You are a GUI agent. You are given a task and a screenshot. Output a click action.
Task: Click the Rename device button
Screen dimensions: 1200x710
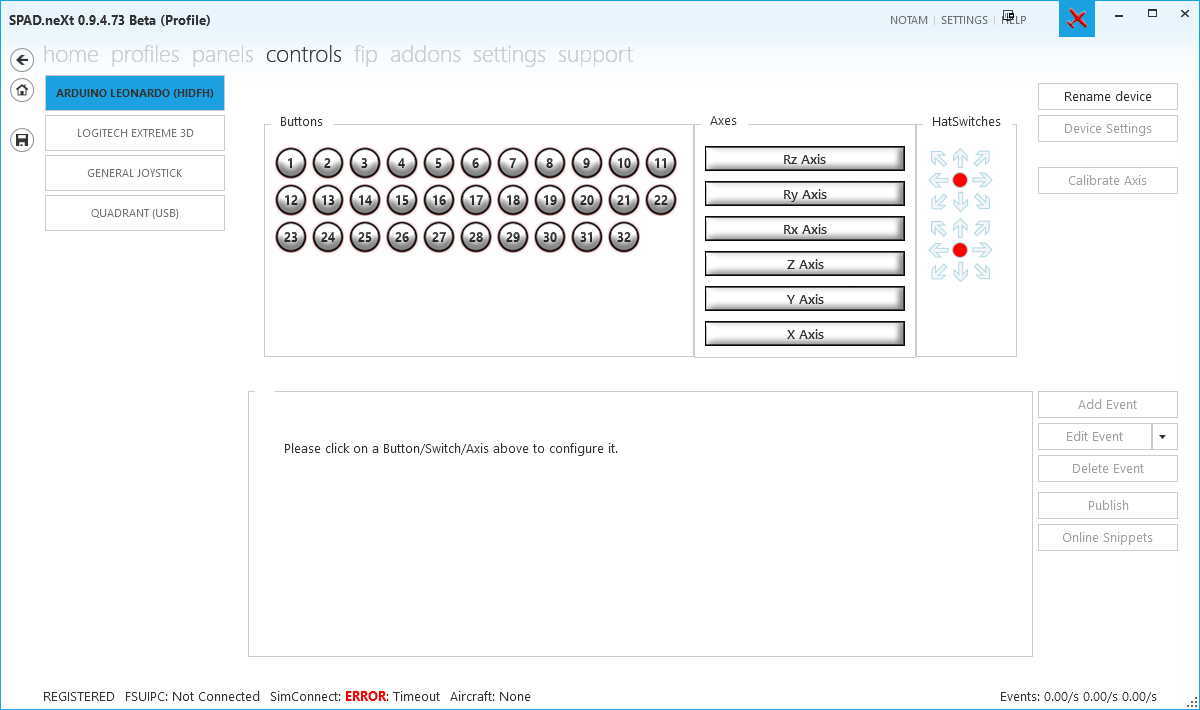tap(1108, 97)
